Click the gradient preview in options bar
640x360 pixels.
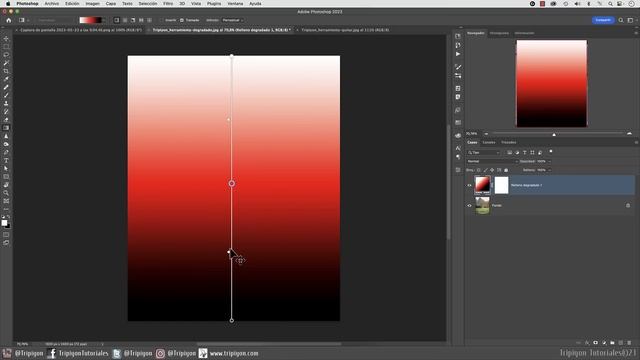click(x=90, y=20)
